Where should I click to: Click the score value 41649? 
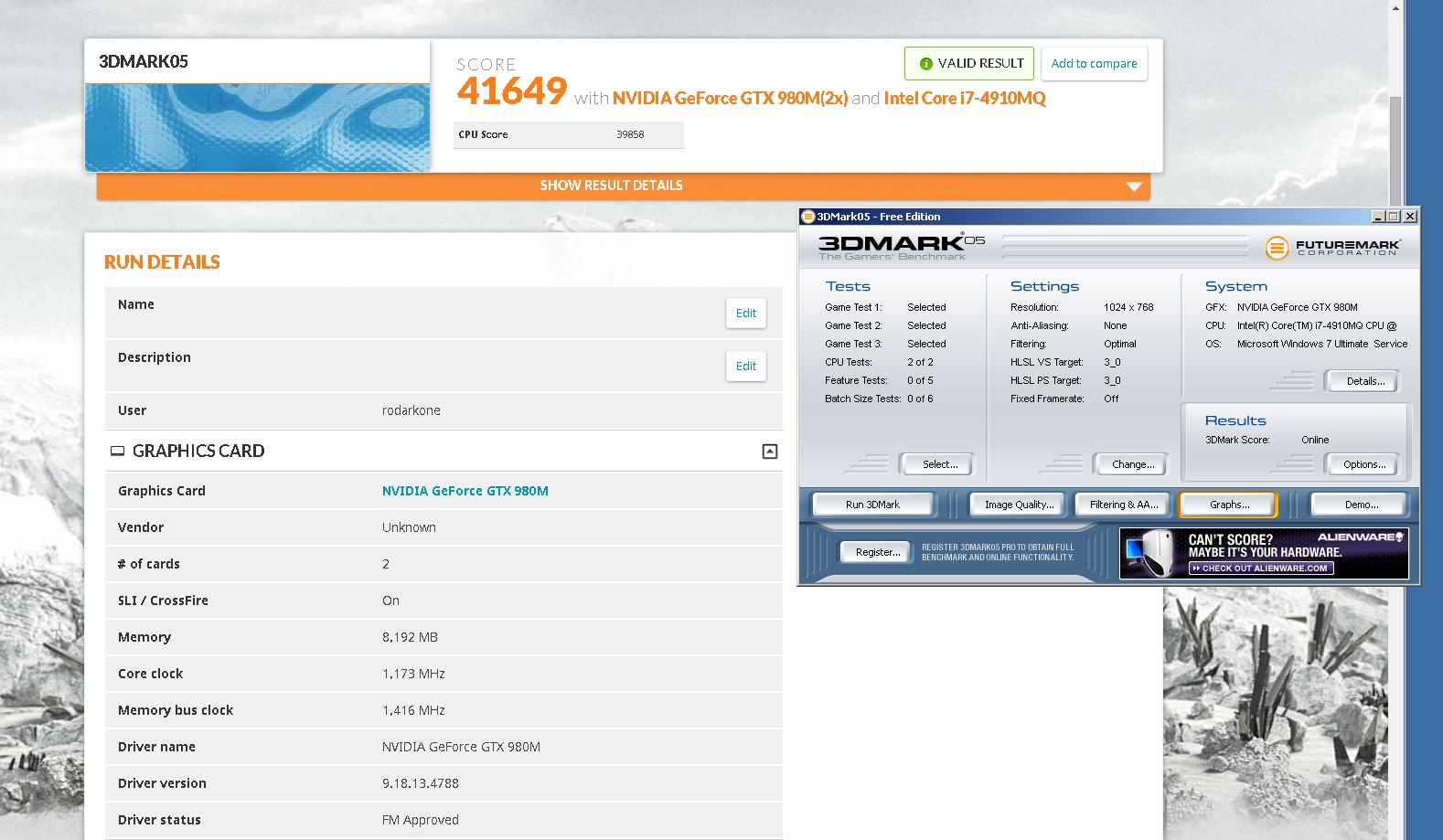click(x=512, y=91)
